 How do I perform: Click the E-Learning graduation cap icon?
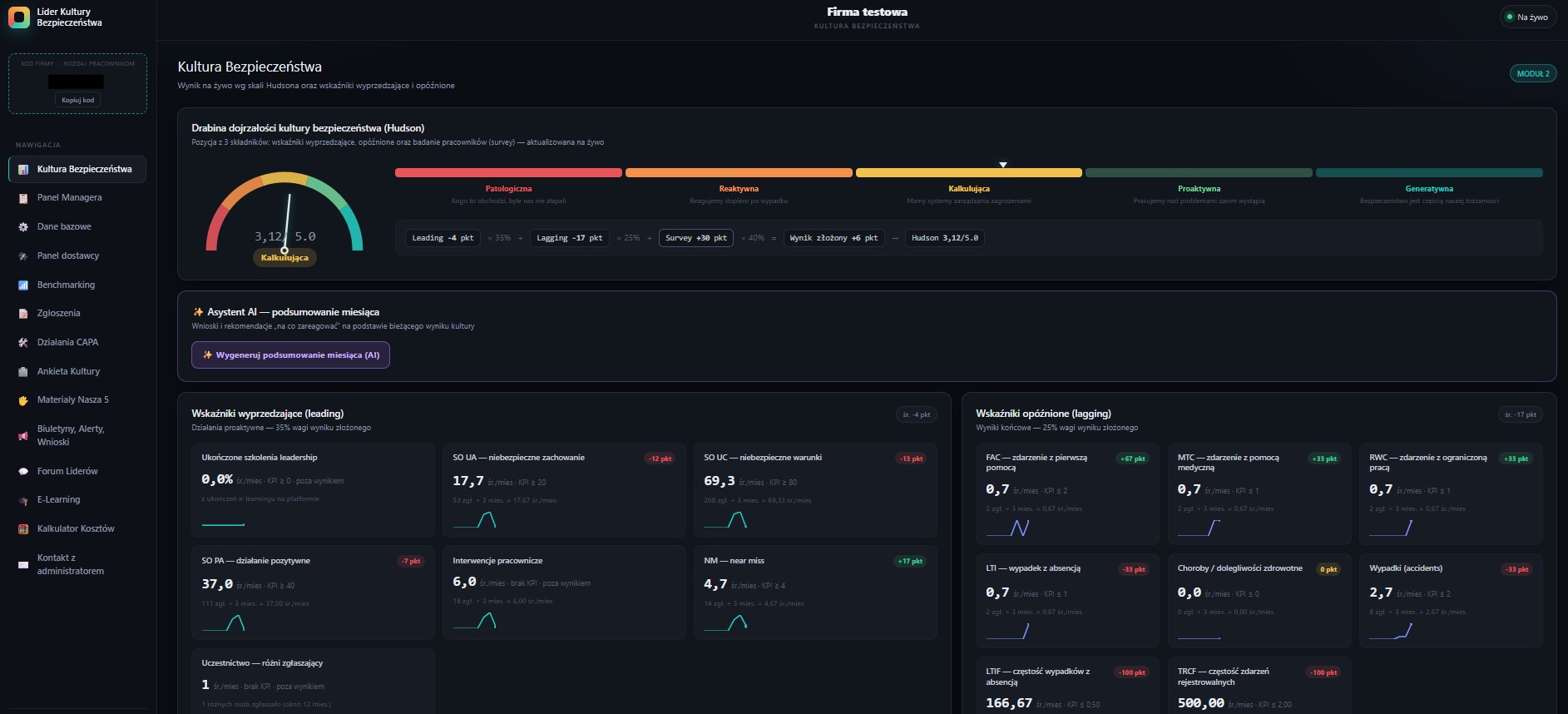tap(23, 500)
